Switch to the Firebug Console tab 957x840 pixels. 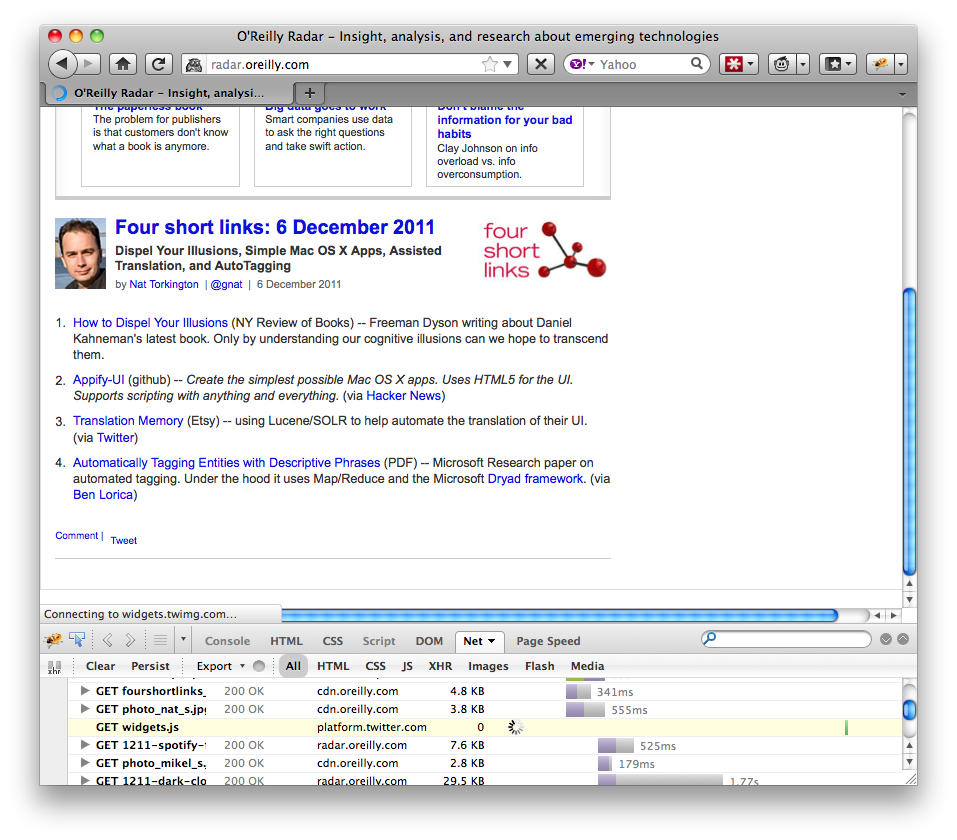tap(227, 641)
